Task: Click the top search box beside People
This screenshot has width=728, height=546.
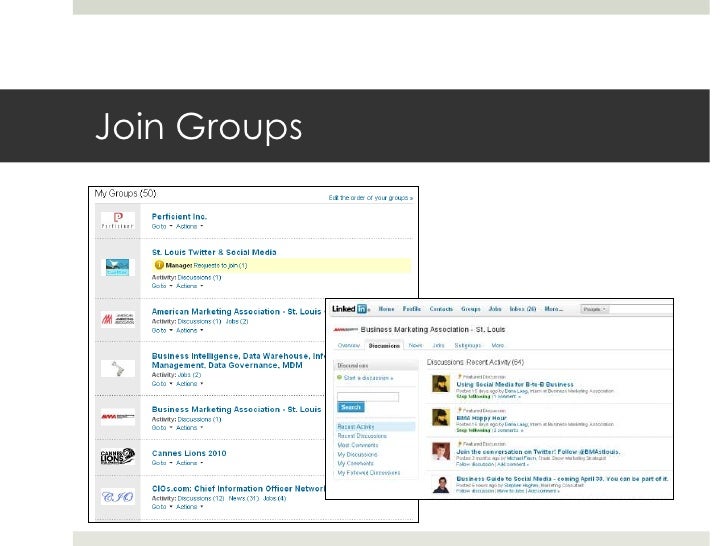Action: click(641, 309)
